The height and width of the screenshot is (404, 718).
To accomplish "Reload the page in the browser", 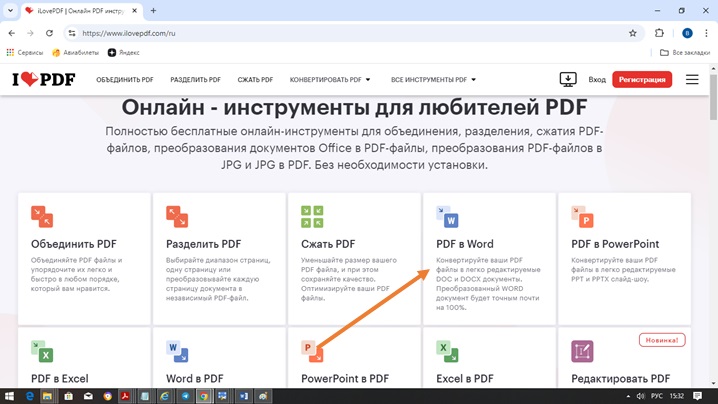I will click(x=49, y=33).
